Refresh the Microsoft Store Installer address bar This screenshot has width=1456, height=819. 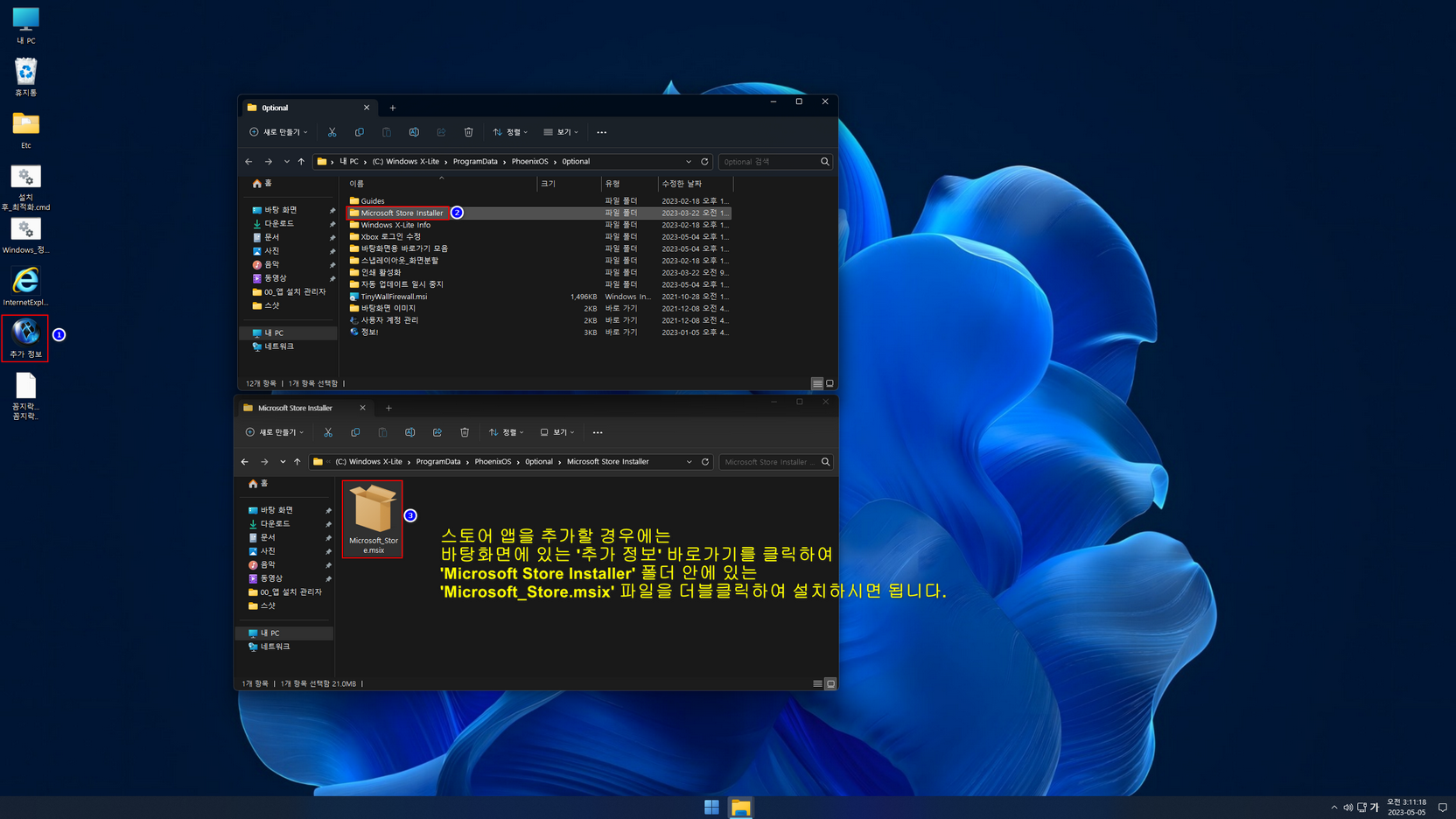(705, 462)
